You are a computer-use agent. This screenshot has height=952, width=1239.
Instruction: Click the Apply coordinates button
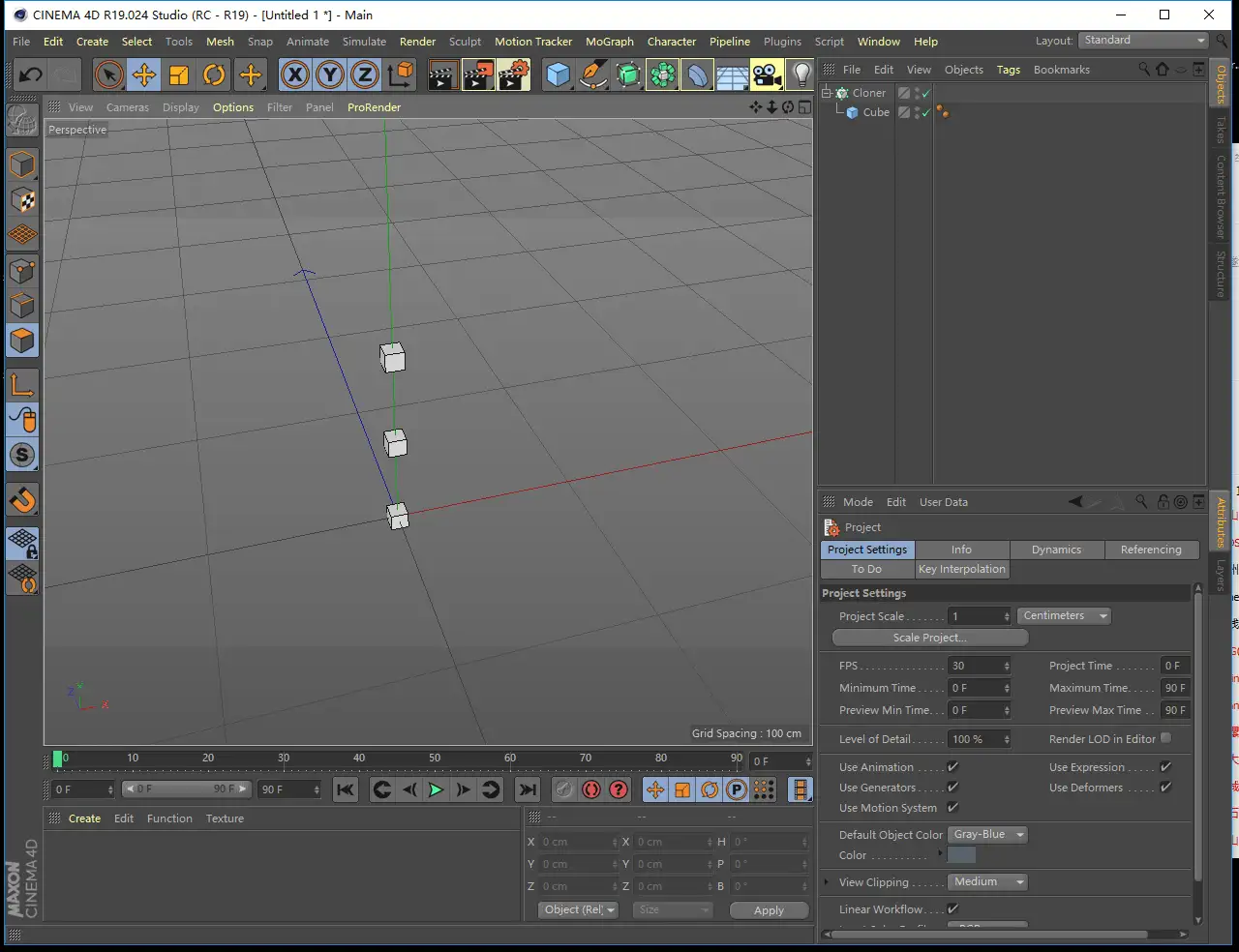click(x=769, y=910)
